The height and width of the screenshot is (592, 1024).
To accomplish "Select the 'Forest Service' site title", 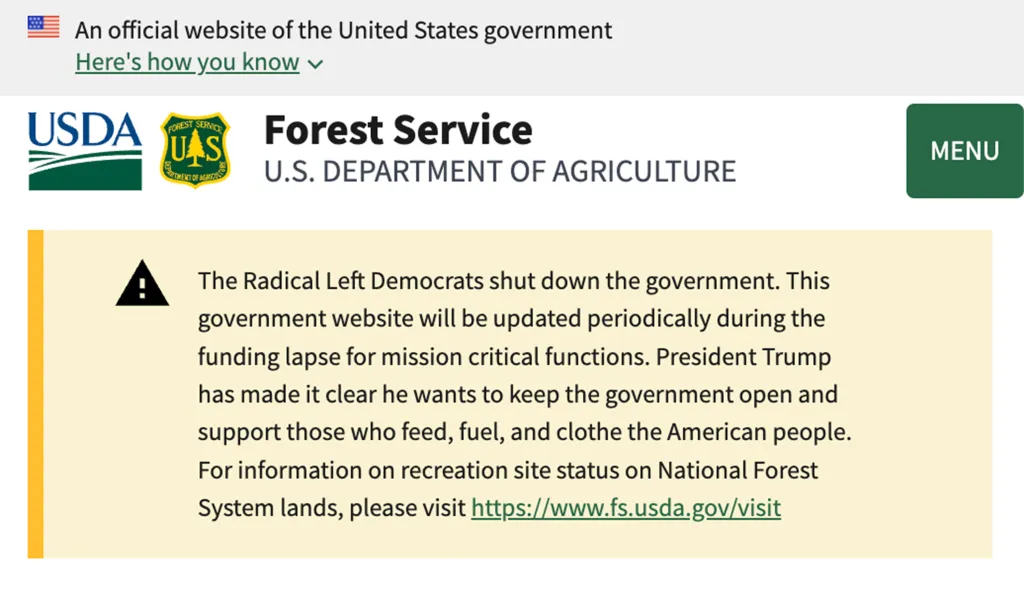I will [397, 129].
